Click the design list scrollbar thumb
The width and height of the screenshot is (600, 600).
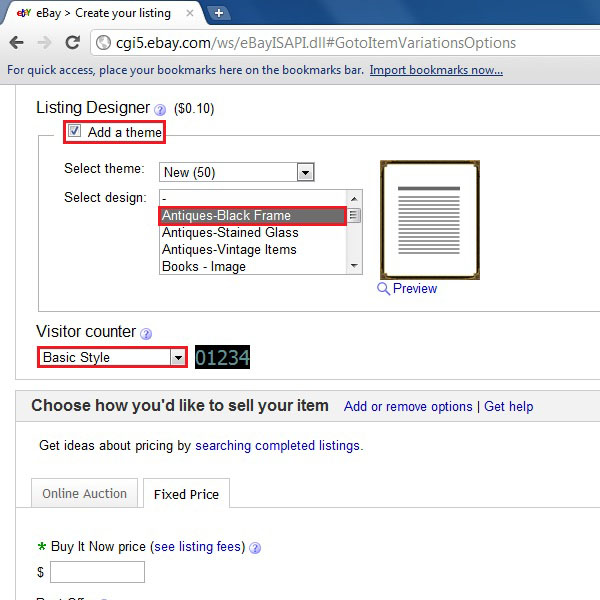354,215
